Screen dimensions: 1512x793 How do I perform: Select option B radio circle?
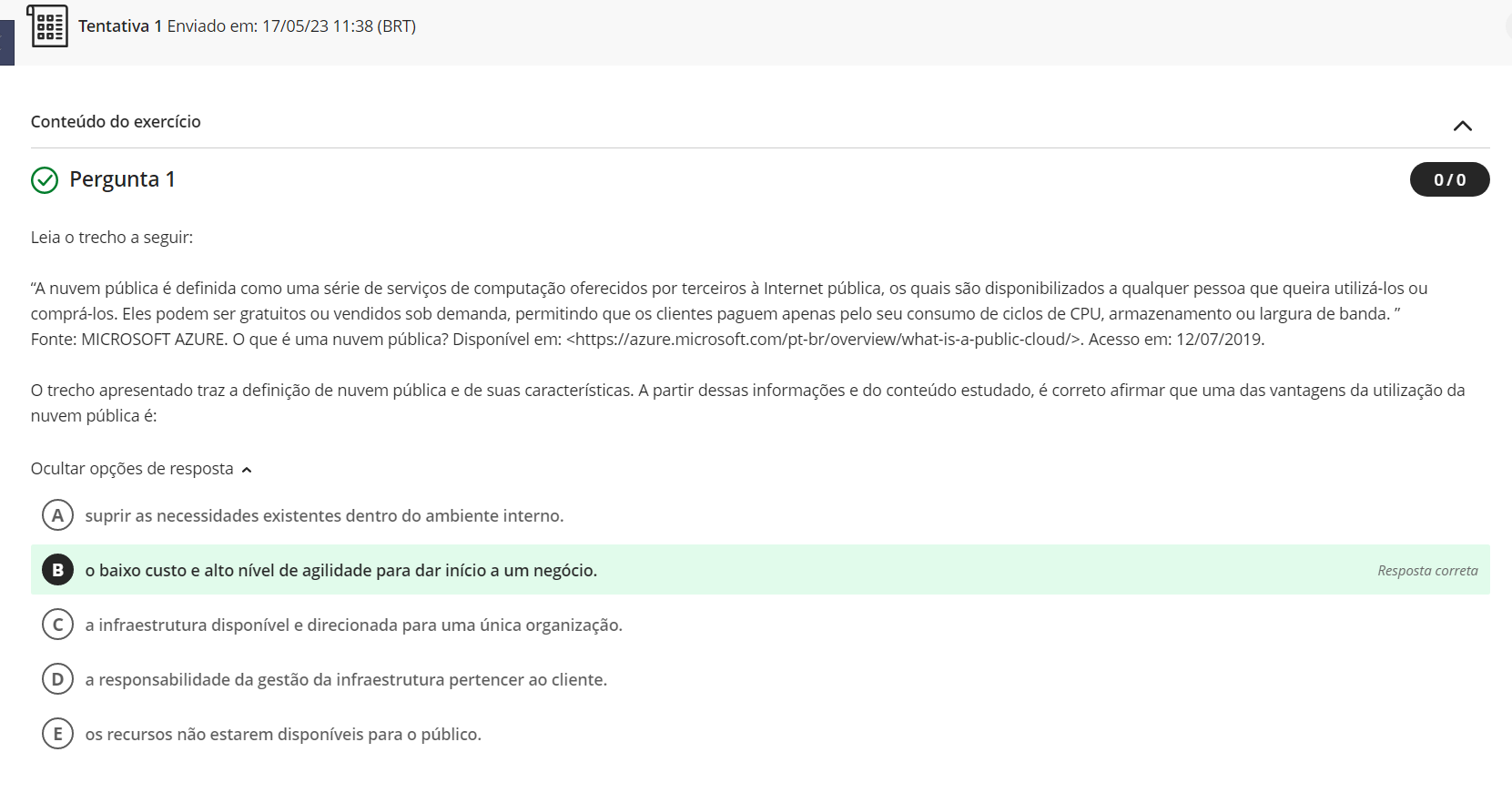click(57, 570)
